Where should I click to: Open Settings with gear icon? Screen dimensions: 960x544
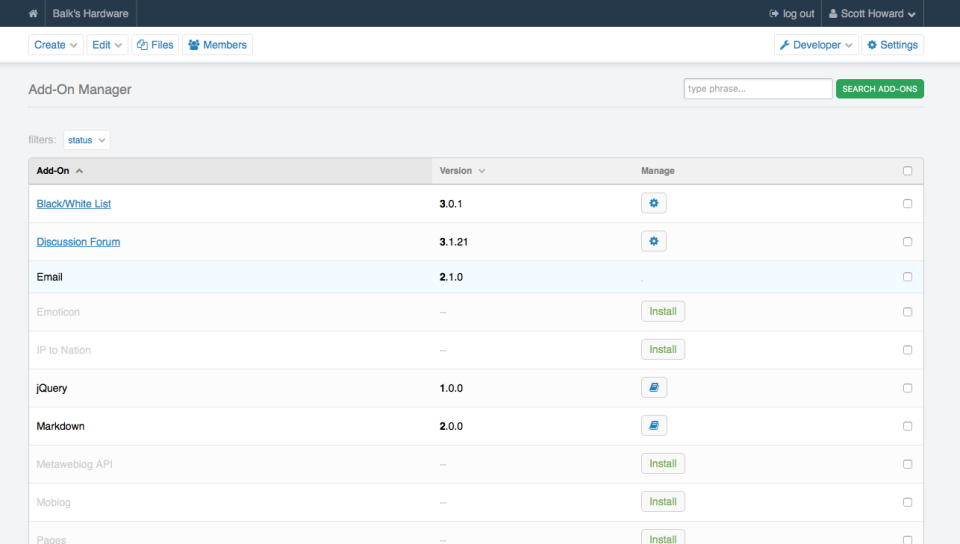tap(892, 45)
